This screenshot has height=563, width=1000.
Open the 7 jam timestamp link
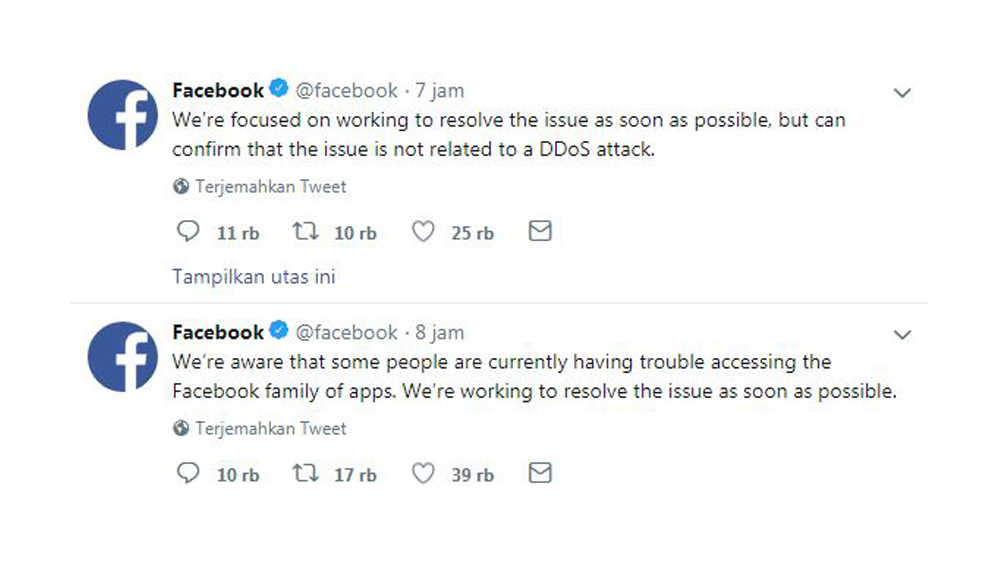[440, 91]
